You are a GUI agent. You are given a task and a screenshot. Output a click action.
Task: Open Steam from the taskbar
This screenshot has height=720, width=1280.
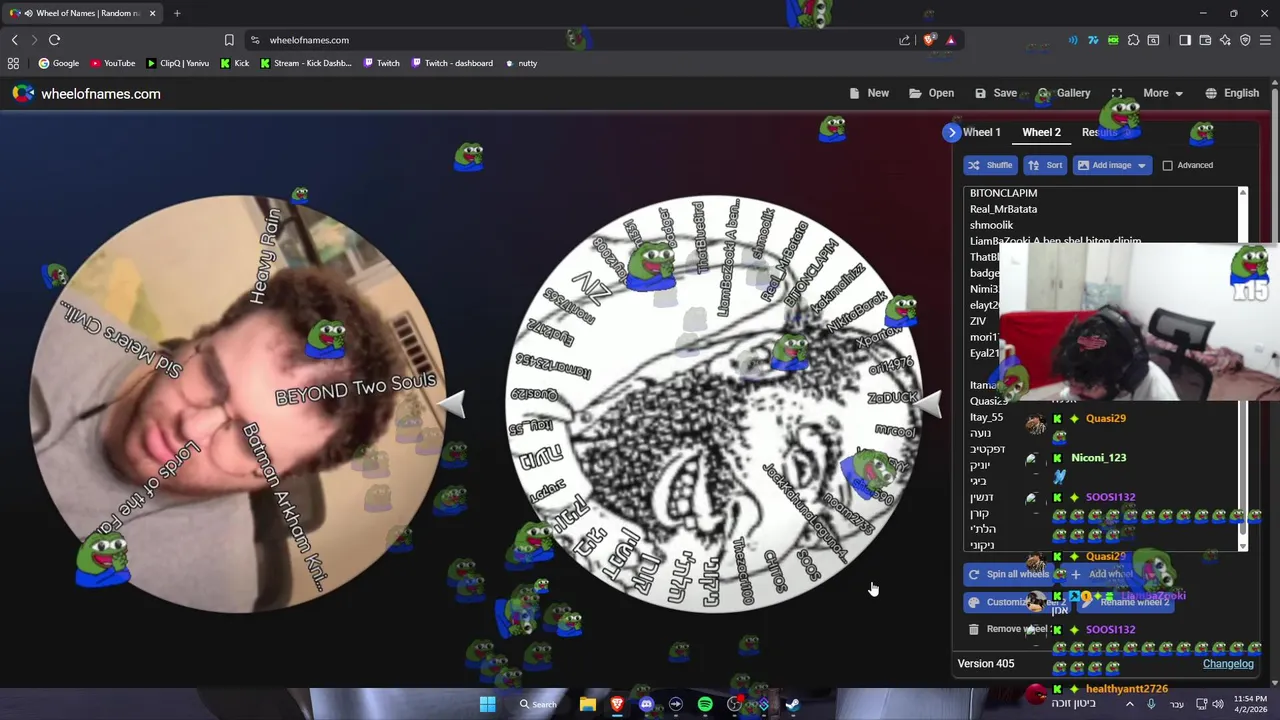coord(792,704)
